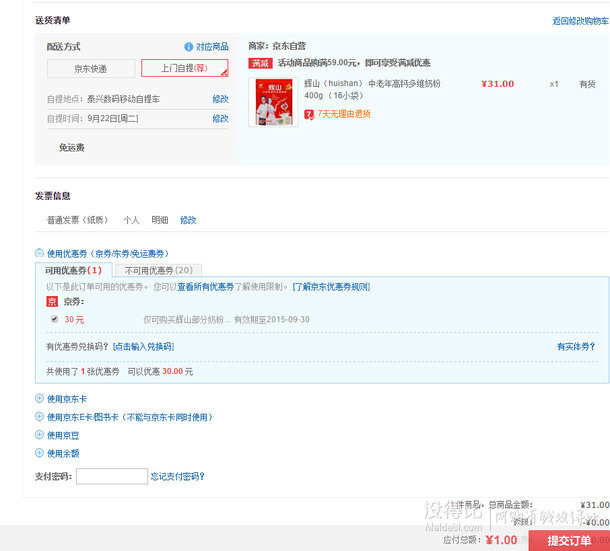Click the 7天无理由退货 text
Viewport: 610px width, 551px height.
click(x=344, y=114)
